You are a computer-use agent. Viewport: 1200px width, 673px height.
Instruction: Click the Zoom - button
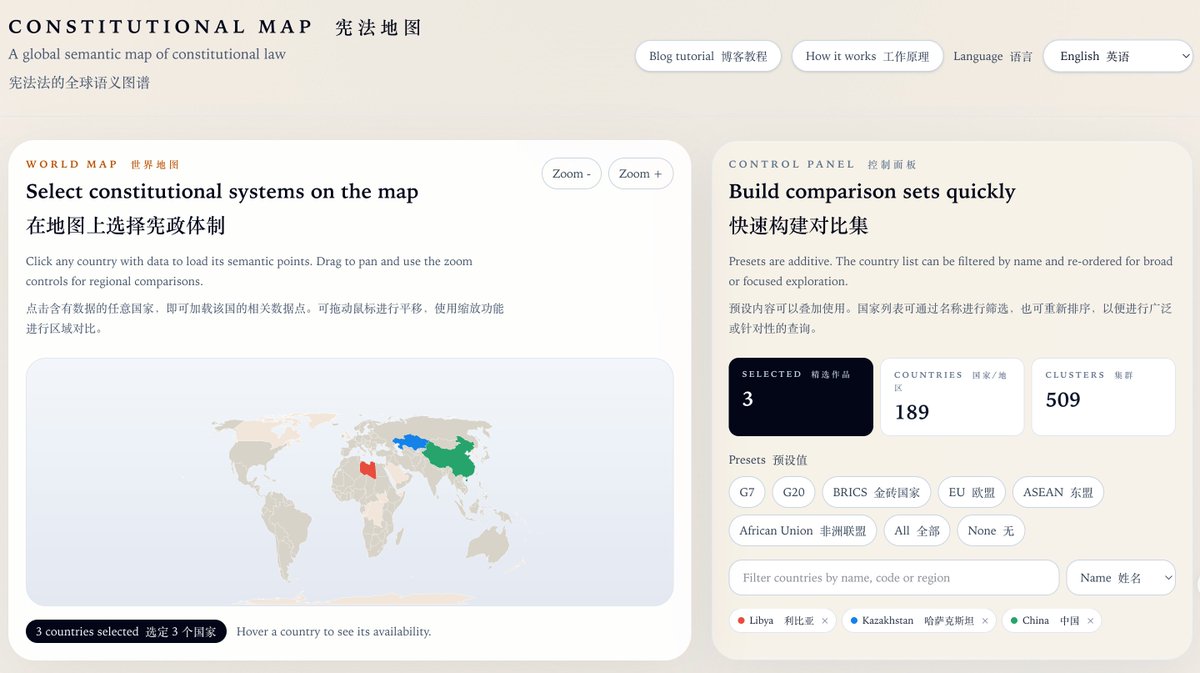coord(571,173)
